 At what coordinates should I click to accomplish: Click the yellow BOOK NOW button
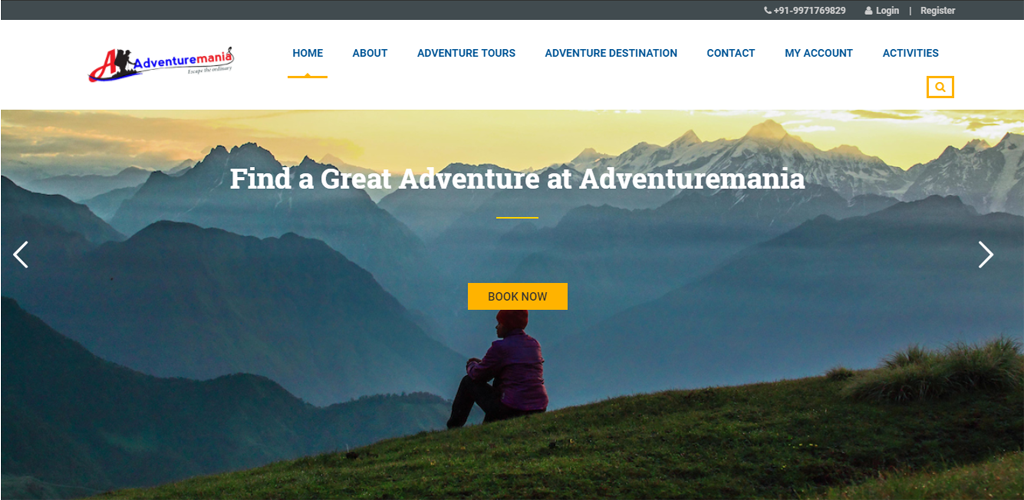click(517, 296)
